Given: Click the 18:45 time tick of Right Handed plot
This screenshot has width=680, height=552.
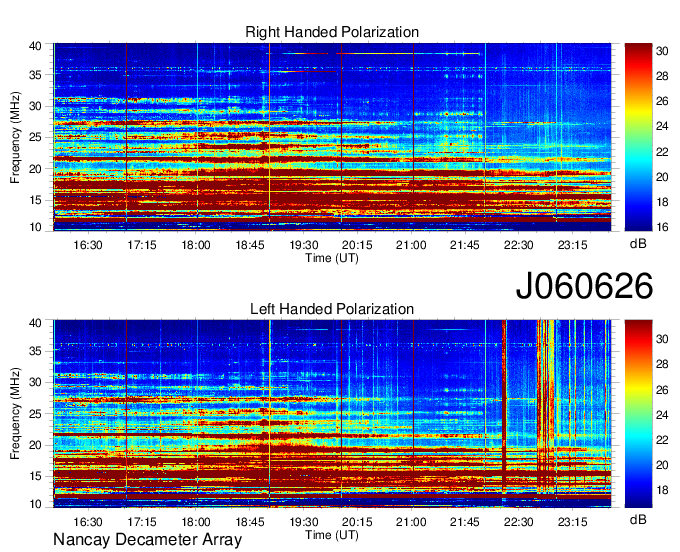Looking at the screenshot, I should 250,245.
